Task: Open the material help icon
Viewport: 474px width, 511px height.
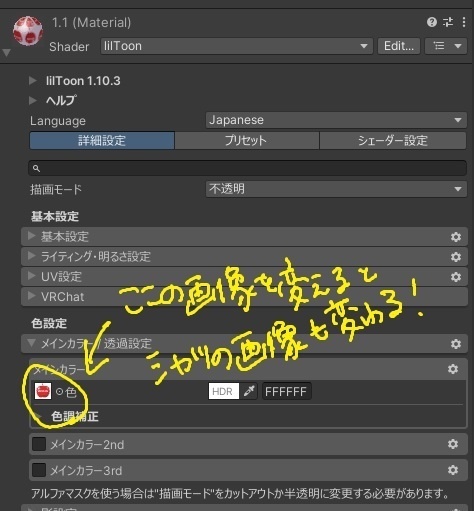Action: click(x=432, y=22)
